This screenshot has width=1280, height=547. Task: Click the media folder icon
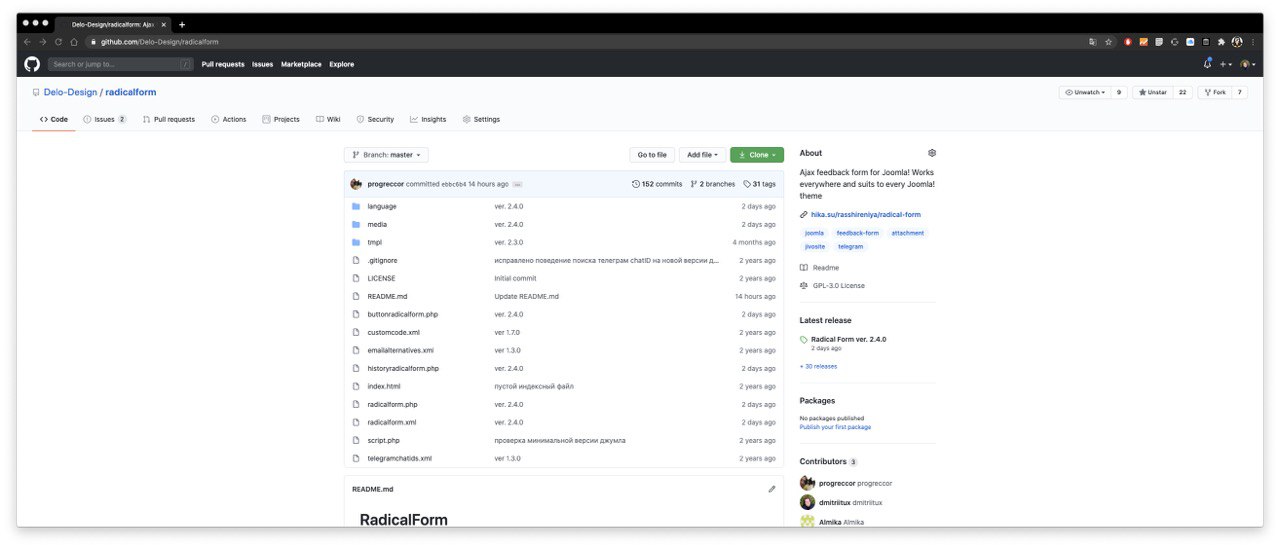pos(355,224)
